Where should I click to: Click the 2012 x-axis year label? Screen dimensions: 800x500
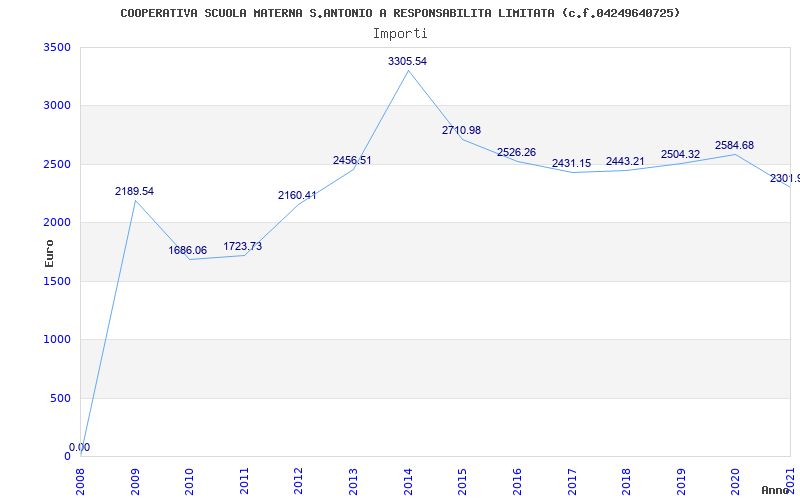pyautogui.click(x=298, y=482)
